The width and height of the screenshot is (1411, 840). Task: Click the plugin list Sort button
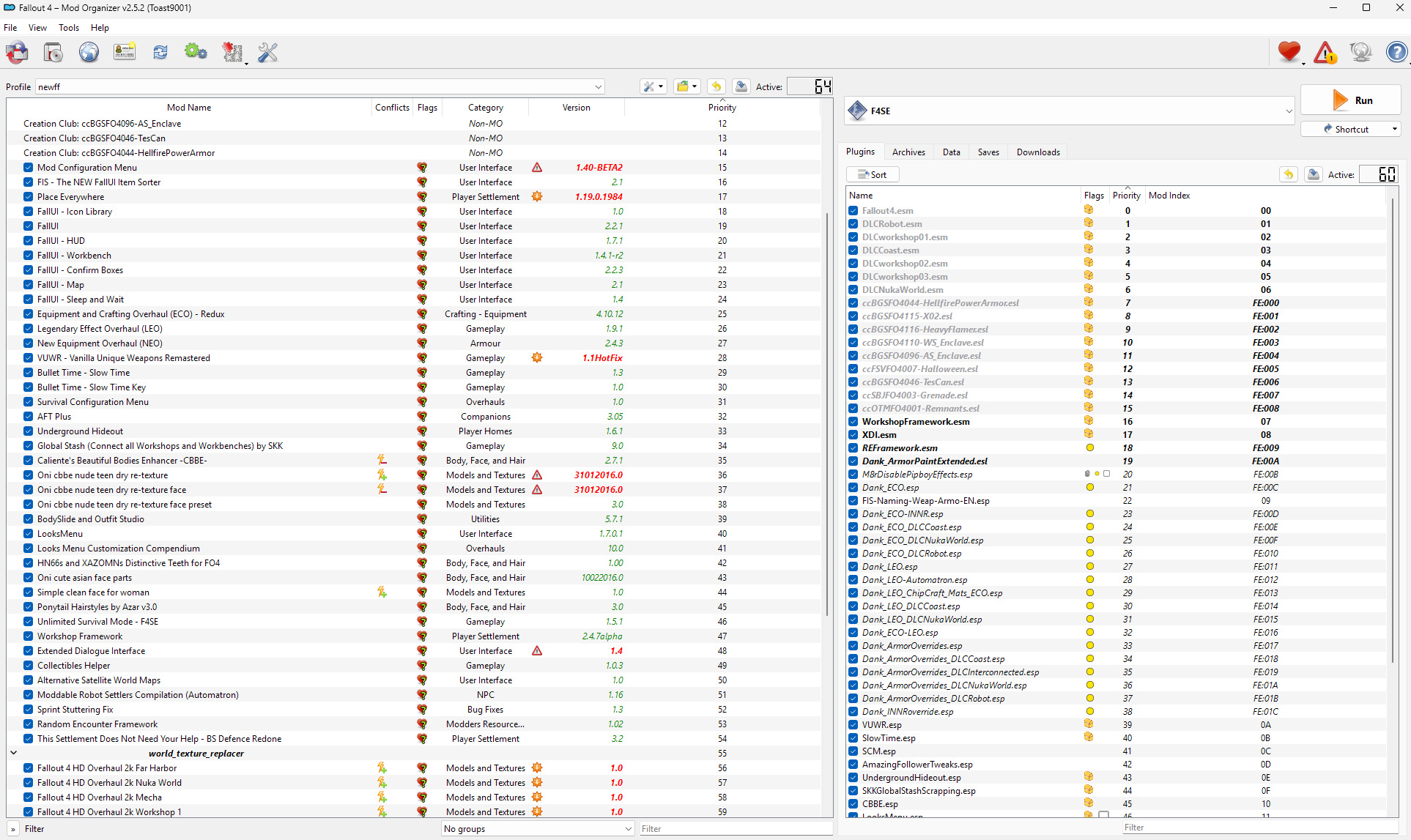[873, 175]
